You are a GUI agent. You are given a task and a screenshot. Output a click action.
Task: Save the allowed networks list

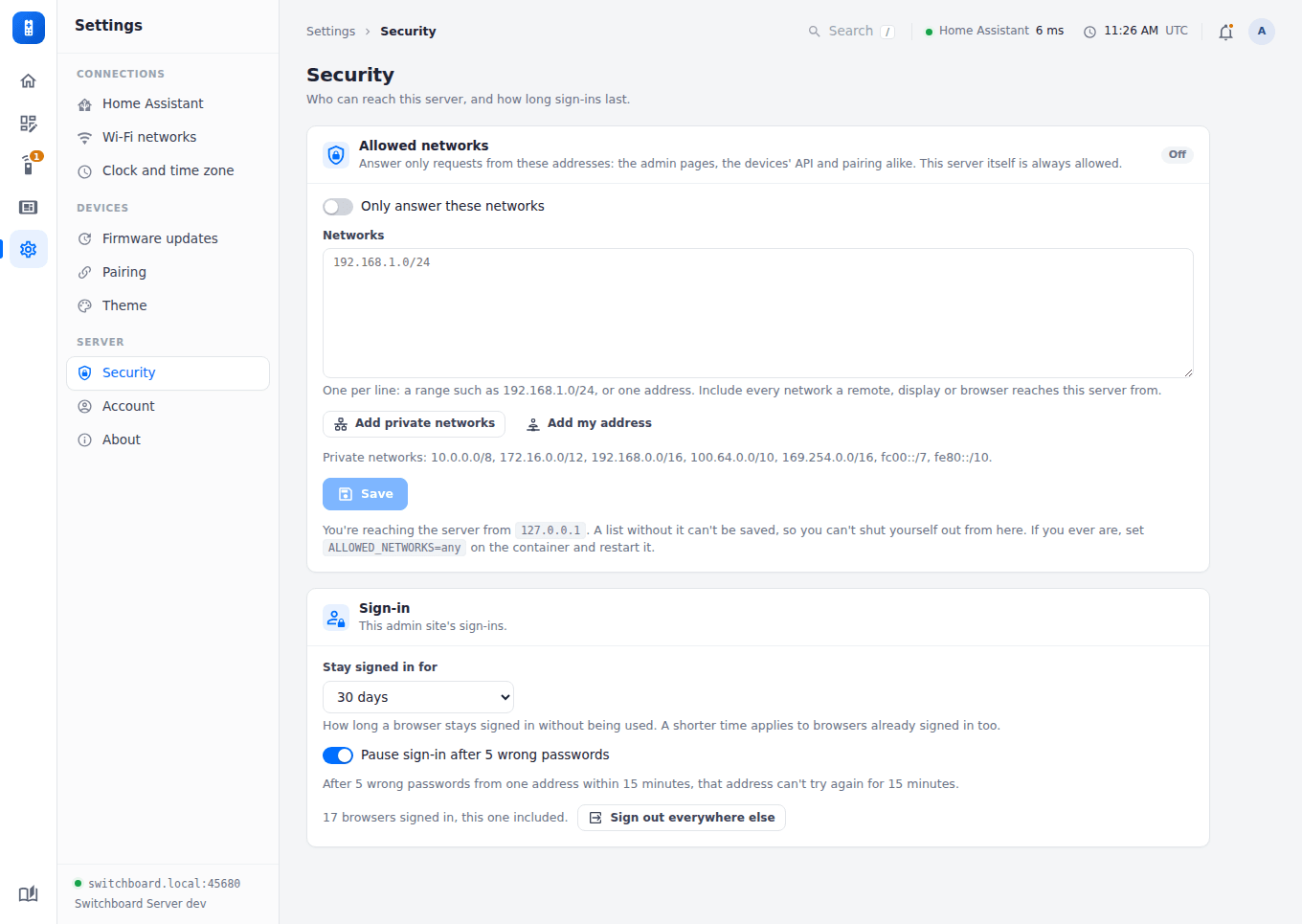(x=365, y=494)
